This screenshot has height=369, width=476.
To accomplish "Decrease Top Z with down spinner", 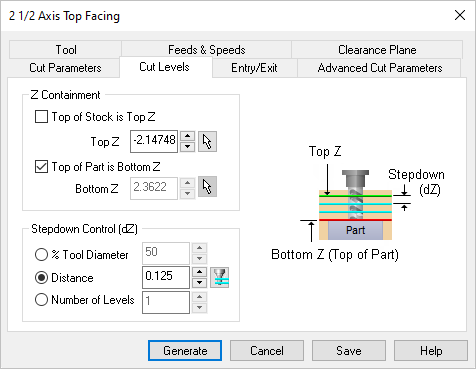I will (187, 147).
